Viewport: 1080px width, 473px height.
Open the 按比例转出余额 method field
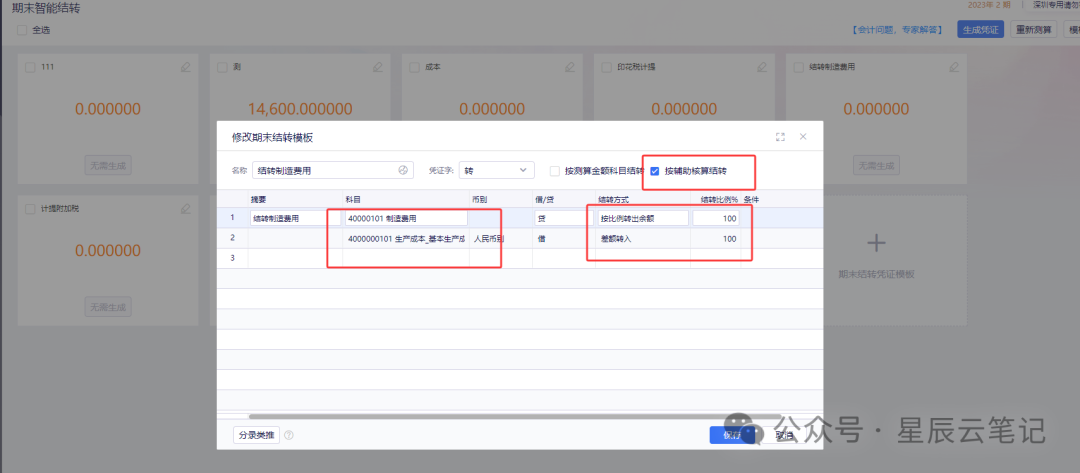(x=643, y=218)
